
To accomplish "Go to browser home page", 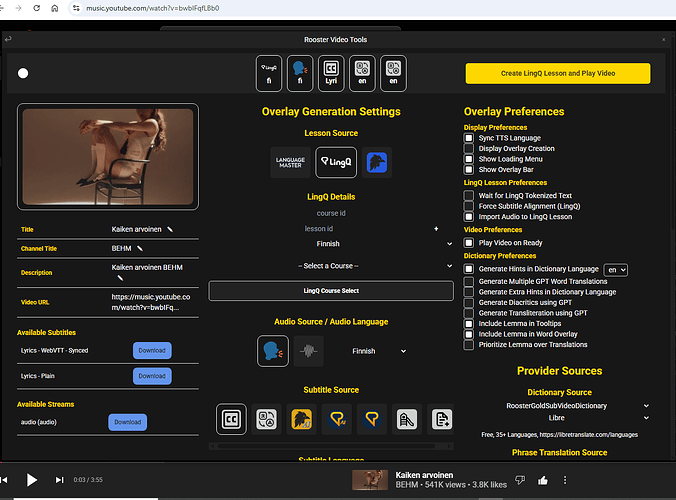I will coord(55,8).
